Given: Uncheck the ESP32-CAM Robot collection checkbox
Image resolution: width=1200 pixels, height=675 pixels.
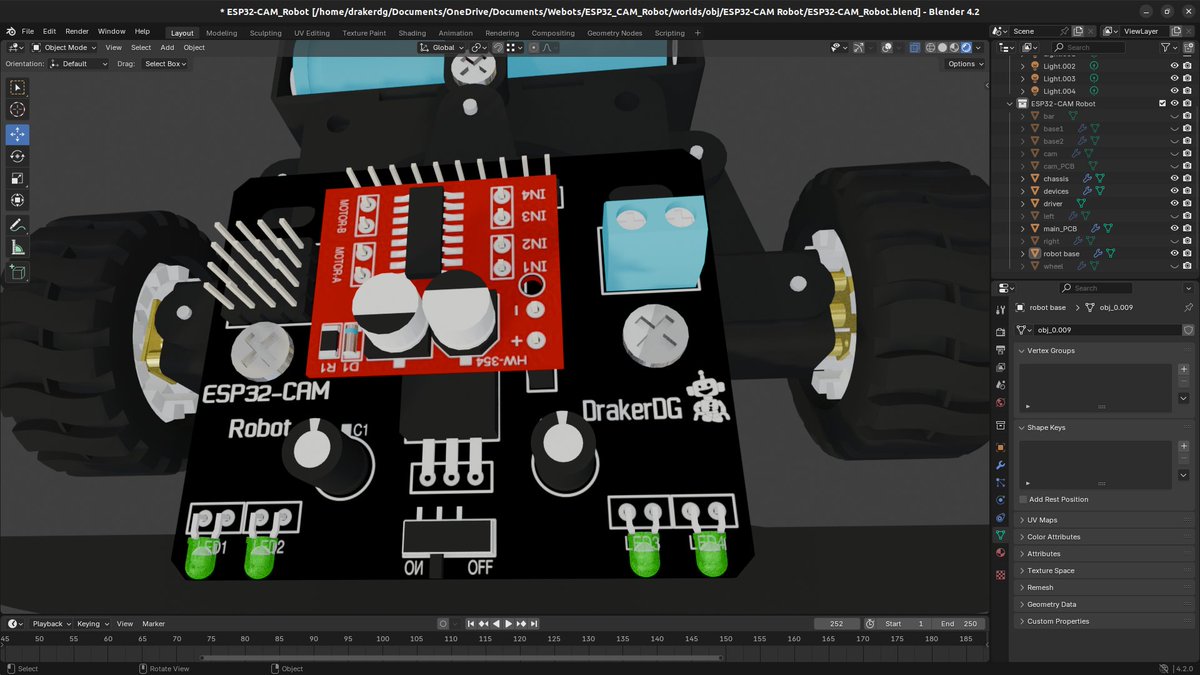Looking at the screenshot, I should tap(1162, 103).
